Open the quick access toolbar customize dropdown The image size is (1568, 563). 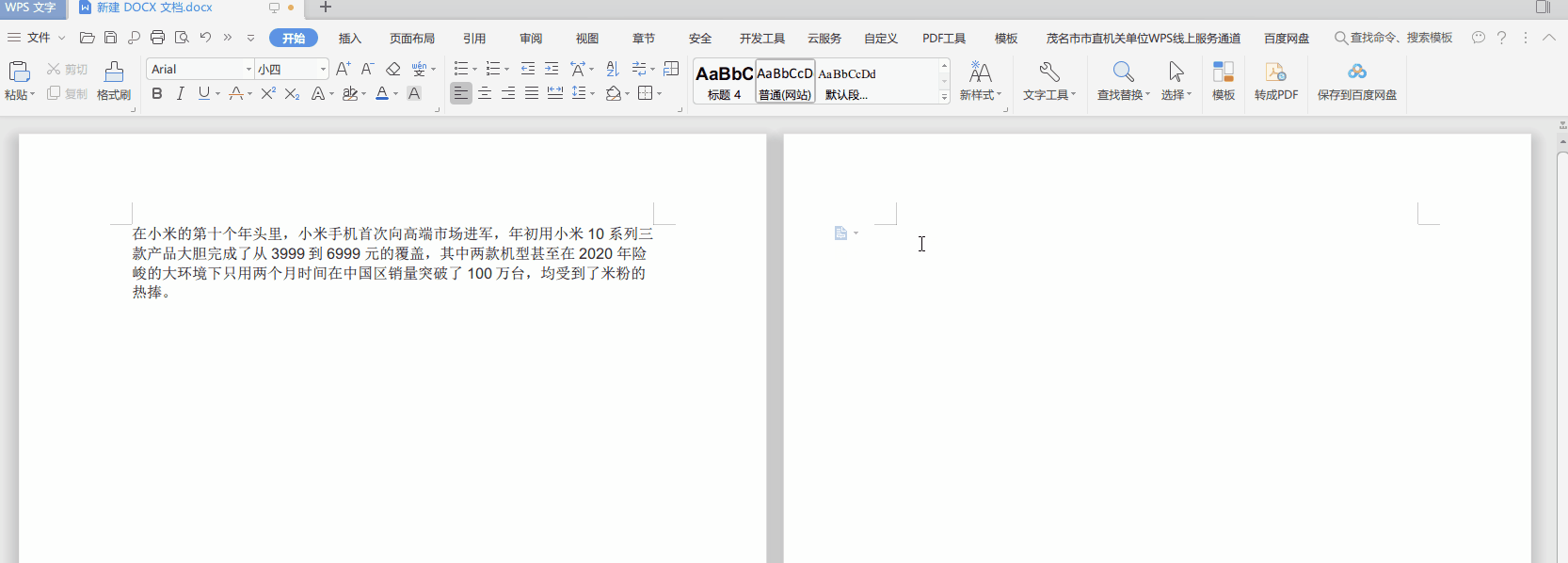(250, 38)
